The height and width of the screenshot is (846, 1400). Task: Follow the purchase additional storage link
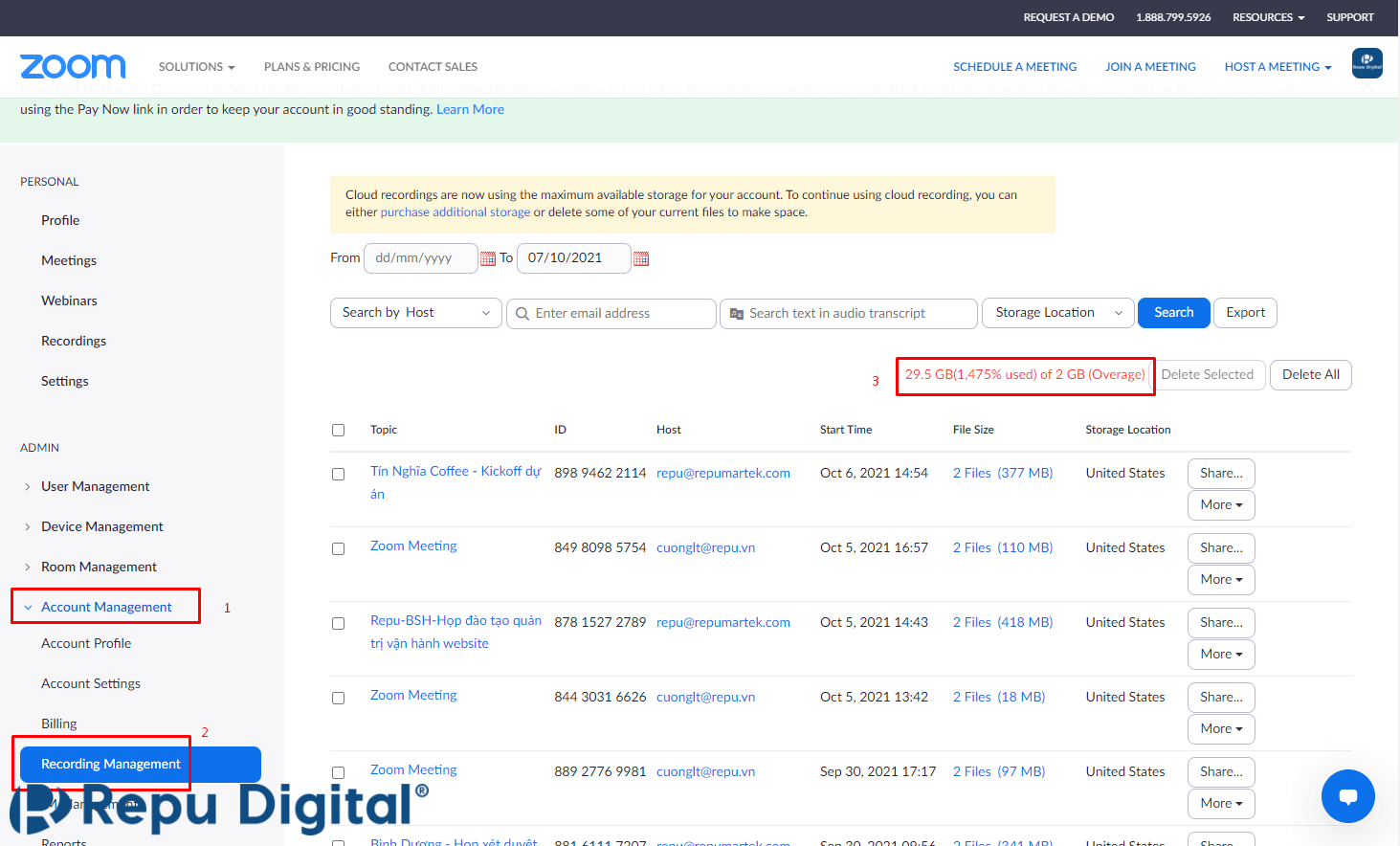tap(456, 212)
